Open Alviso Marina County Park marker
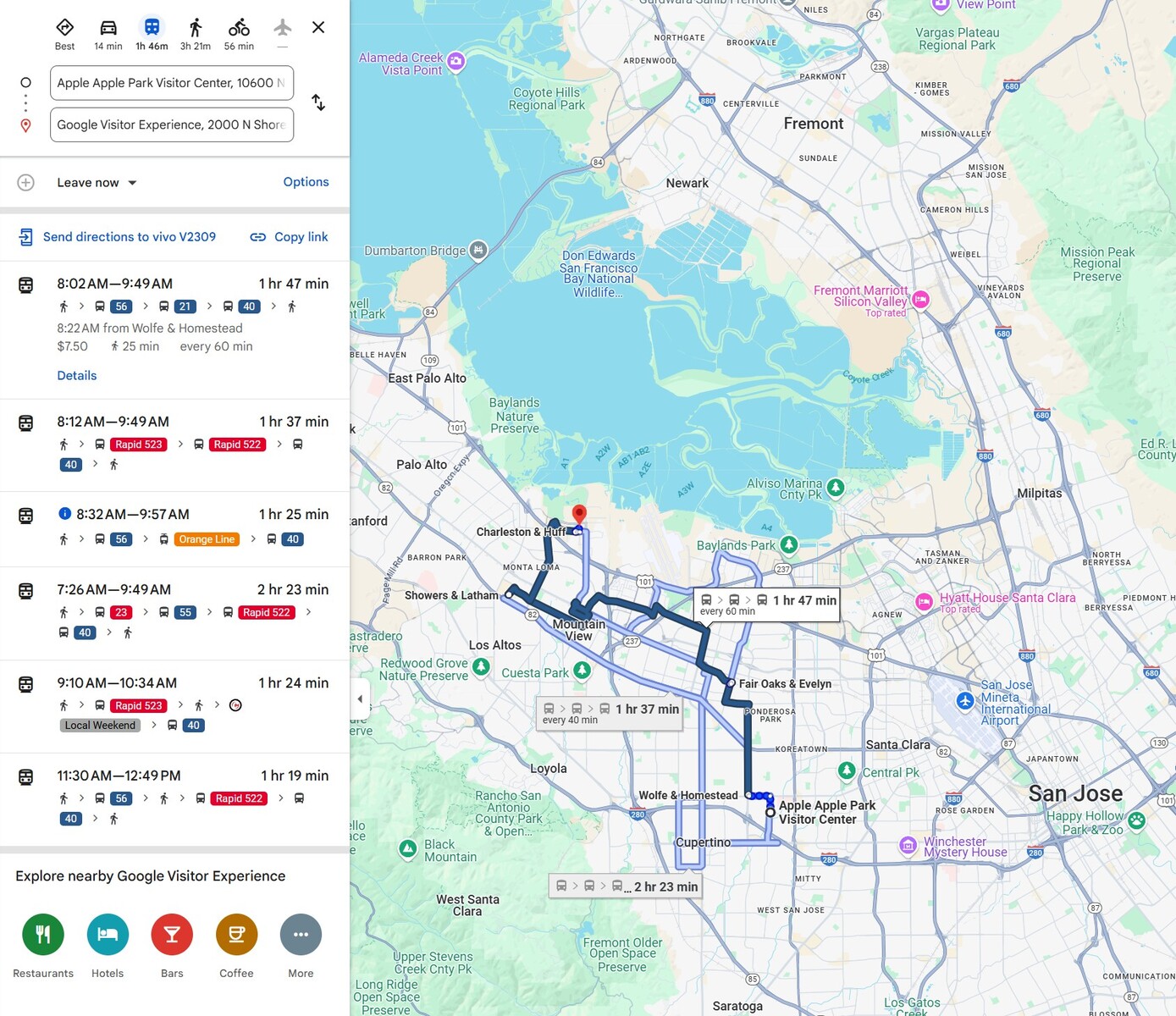This screenshot has width=1176, height=1016. (x=836, y=487)
